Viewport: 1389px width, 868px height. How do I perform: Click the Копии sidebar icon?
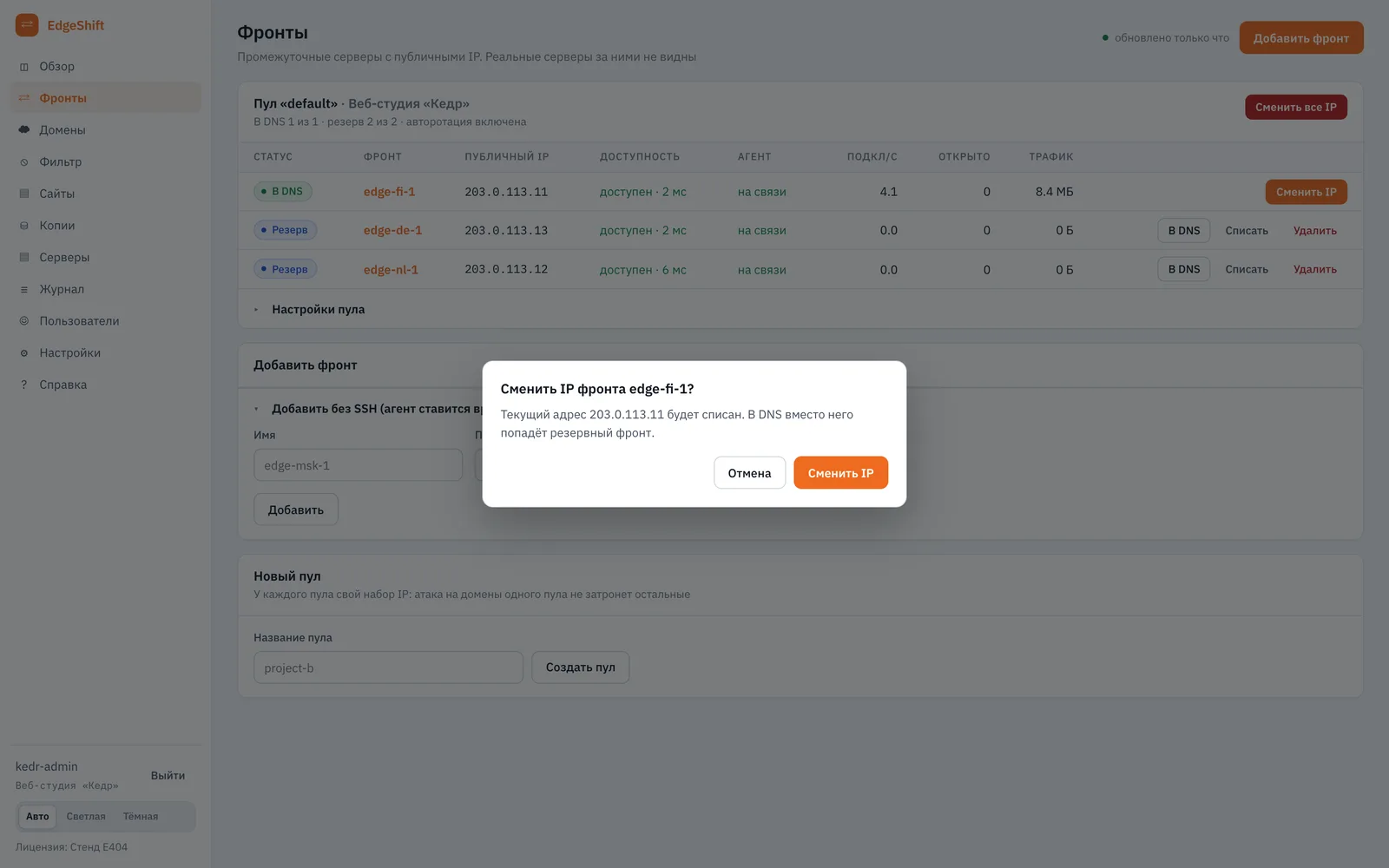point(24,226)
